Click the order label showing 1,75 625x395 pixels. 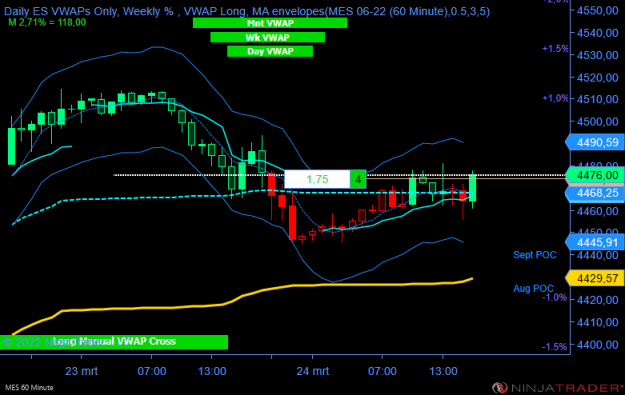click(x=317, y=179)
